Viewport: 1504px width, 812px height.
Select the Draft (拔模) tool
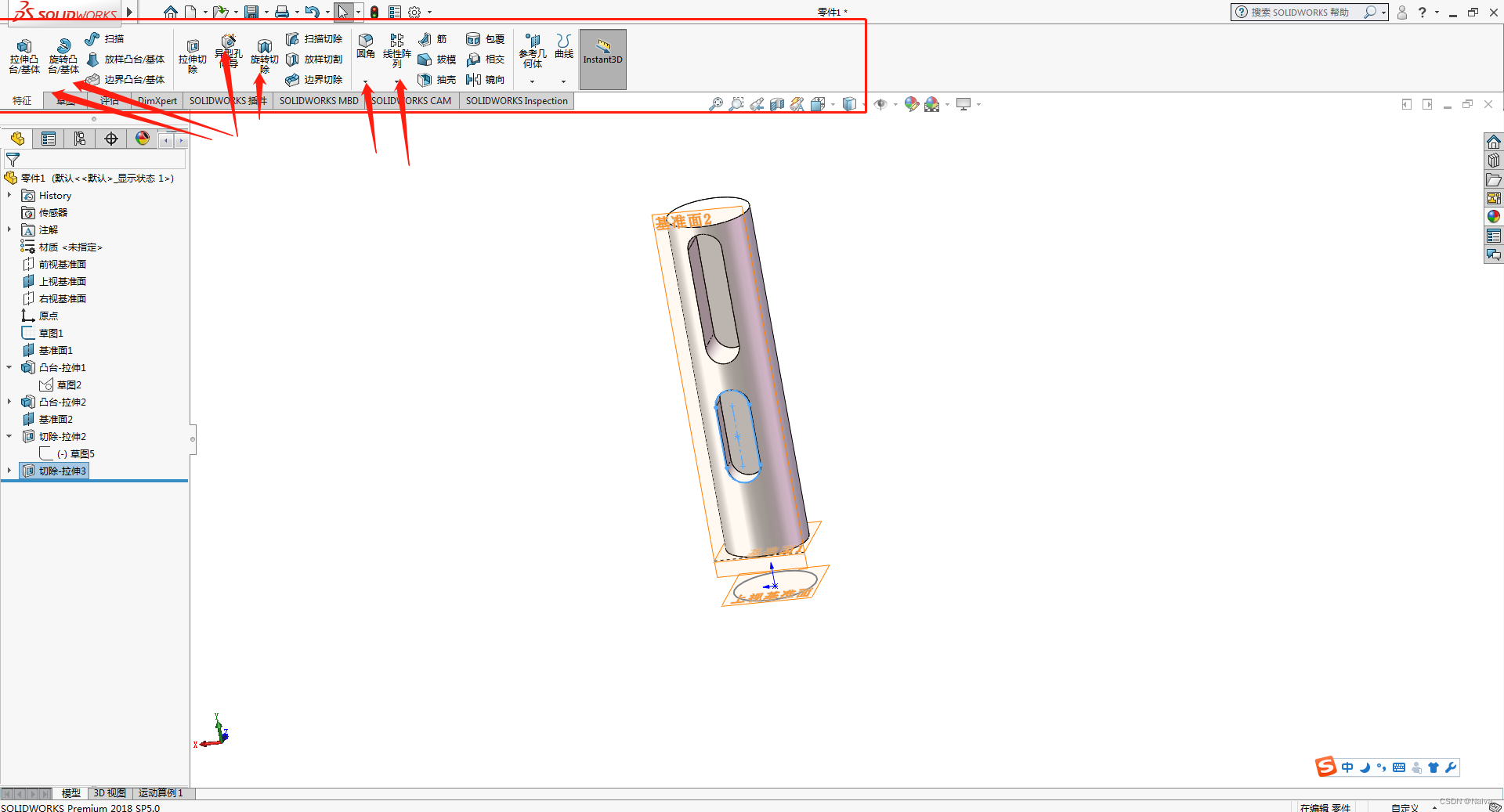[x=436, y=59]
